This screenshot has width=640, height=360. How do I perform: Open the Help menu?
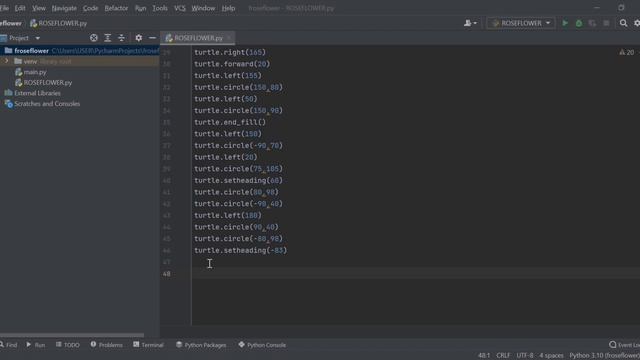(228, 8)
